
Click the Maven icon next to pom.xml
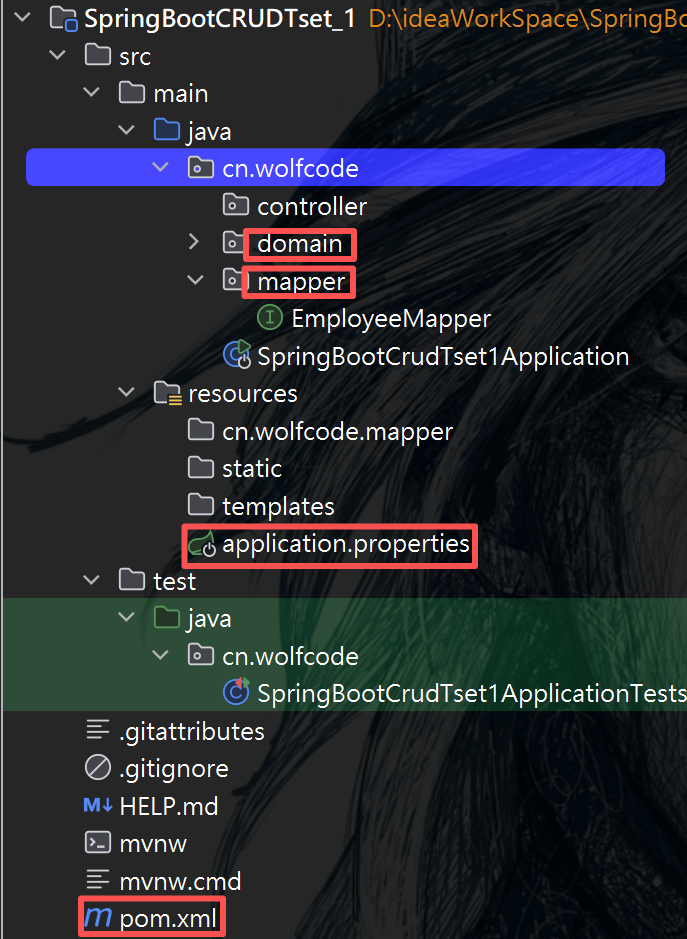[97, 916]
